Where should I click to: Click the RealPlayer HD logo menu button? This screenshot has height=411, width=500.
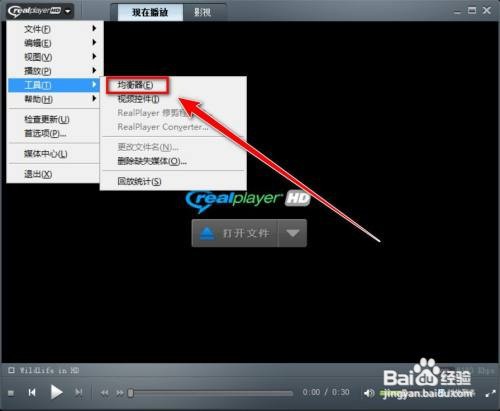point(40,11)
